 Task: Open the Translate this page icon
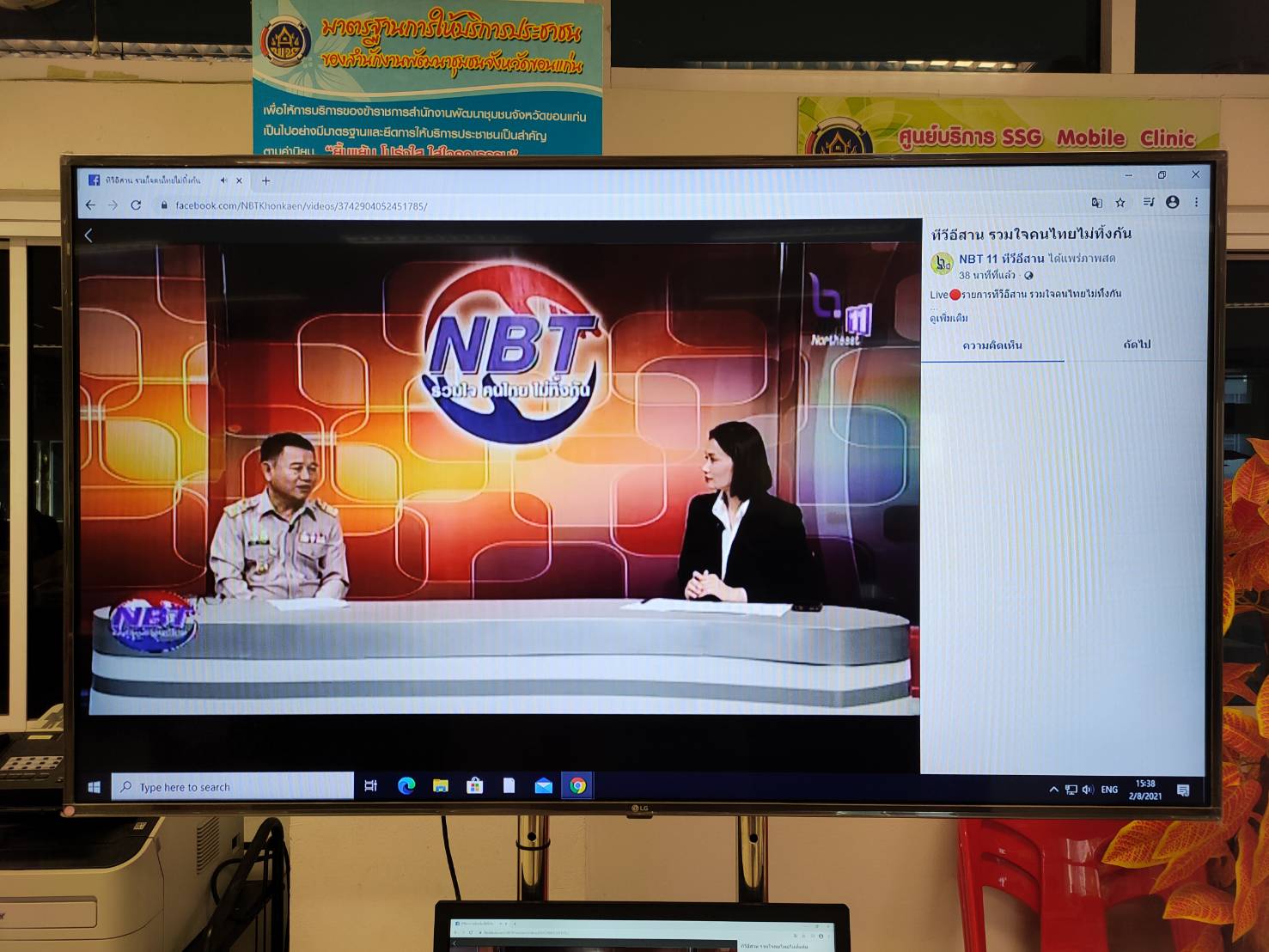(1097, 203)
